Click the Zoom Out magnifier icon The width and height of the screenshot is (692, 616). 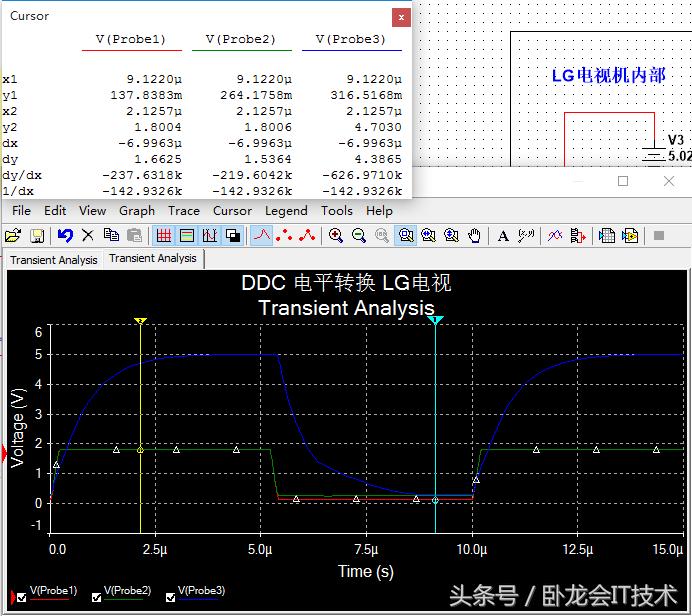pos(359,236)
